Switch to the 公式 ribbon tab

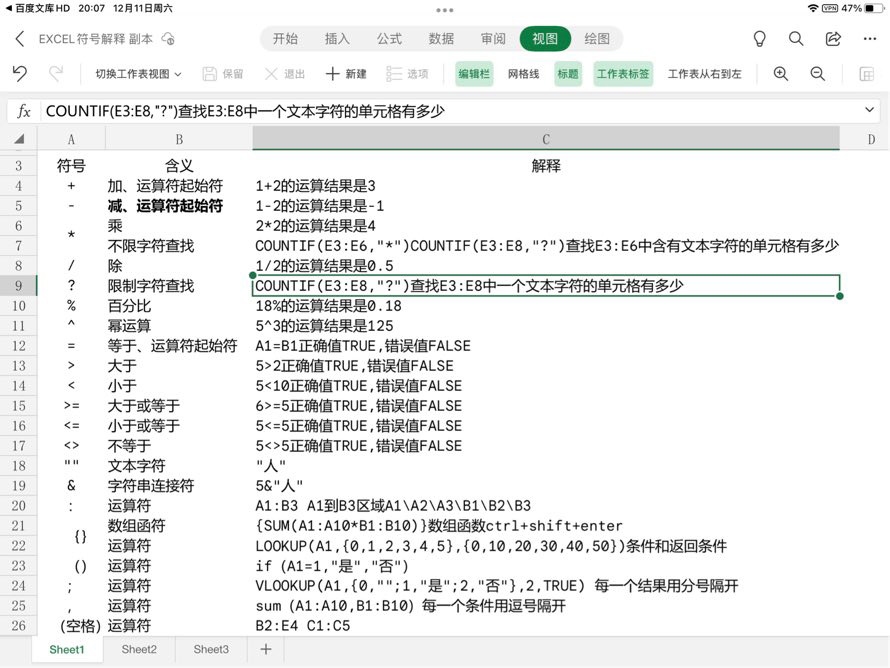coord(389,38)
